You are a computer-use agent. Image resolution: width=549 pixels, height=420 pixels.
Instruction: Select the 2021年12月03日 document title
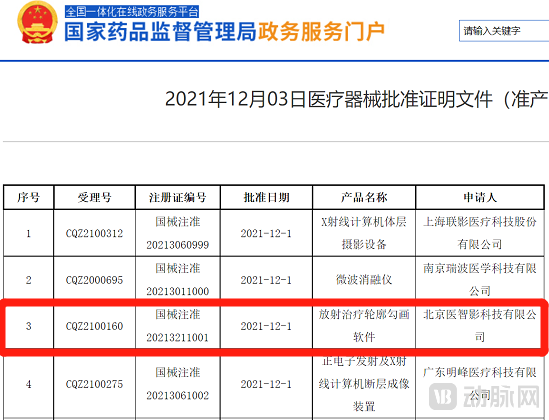coord(356,99)
